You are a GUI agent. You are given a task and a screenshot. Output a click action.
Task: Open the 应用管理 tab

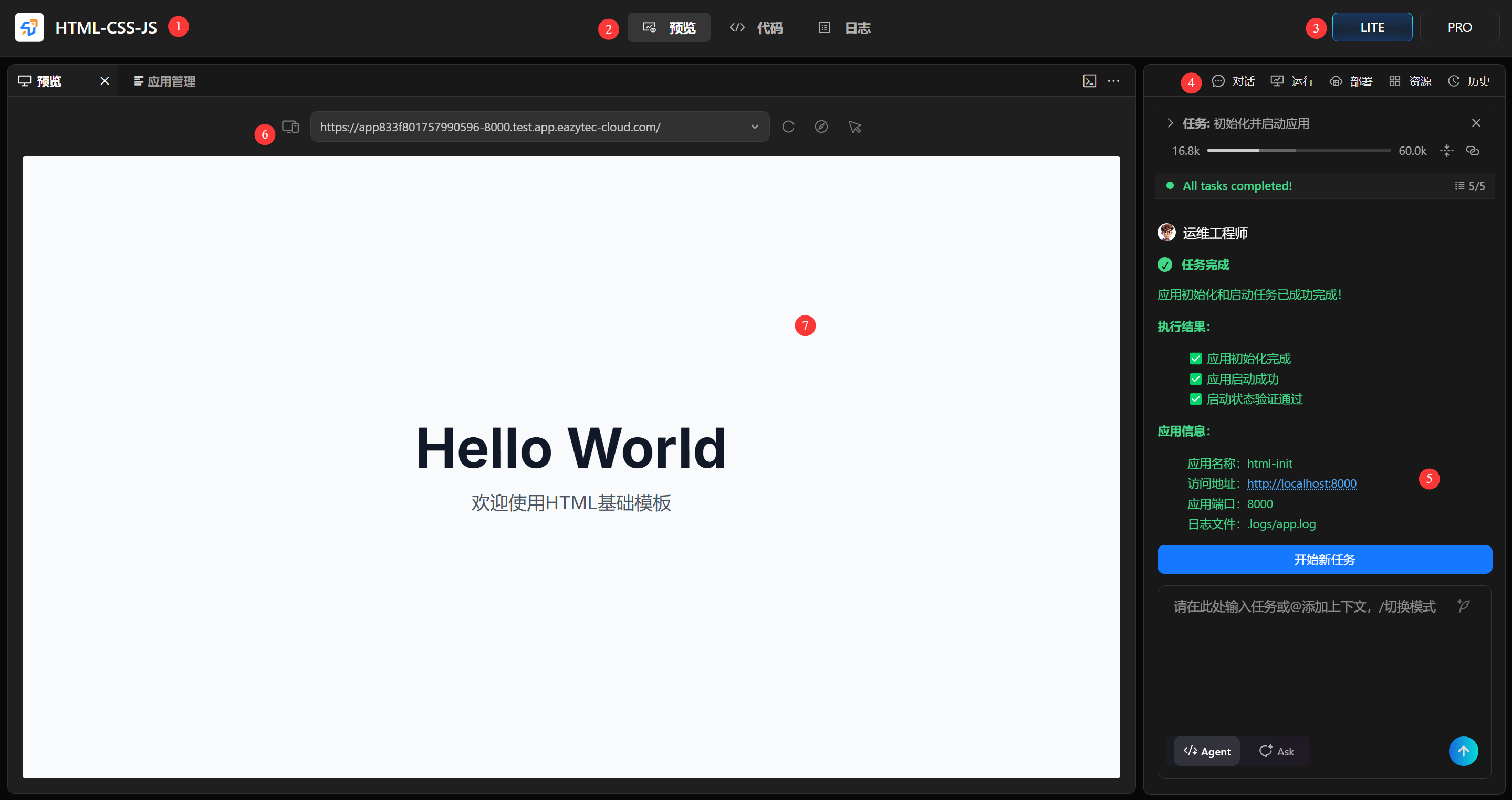click(x=165, y=81)
